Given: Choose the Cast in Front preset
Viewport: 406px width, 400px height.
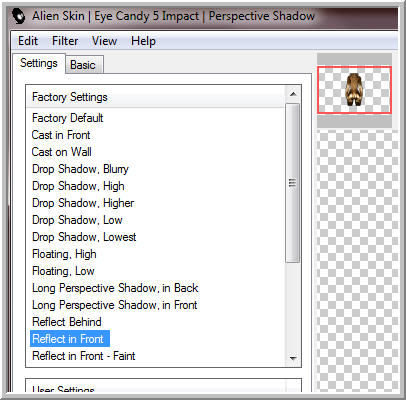Looking at the screenshot, I should [61, 135].
